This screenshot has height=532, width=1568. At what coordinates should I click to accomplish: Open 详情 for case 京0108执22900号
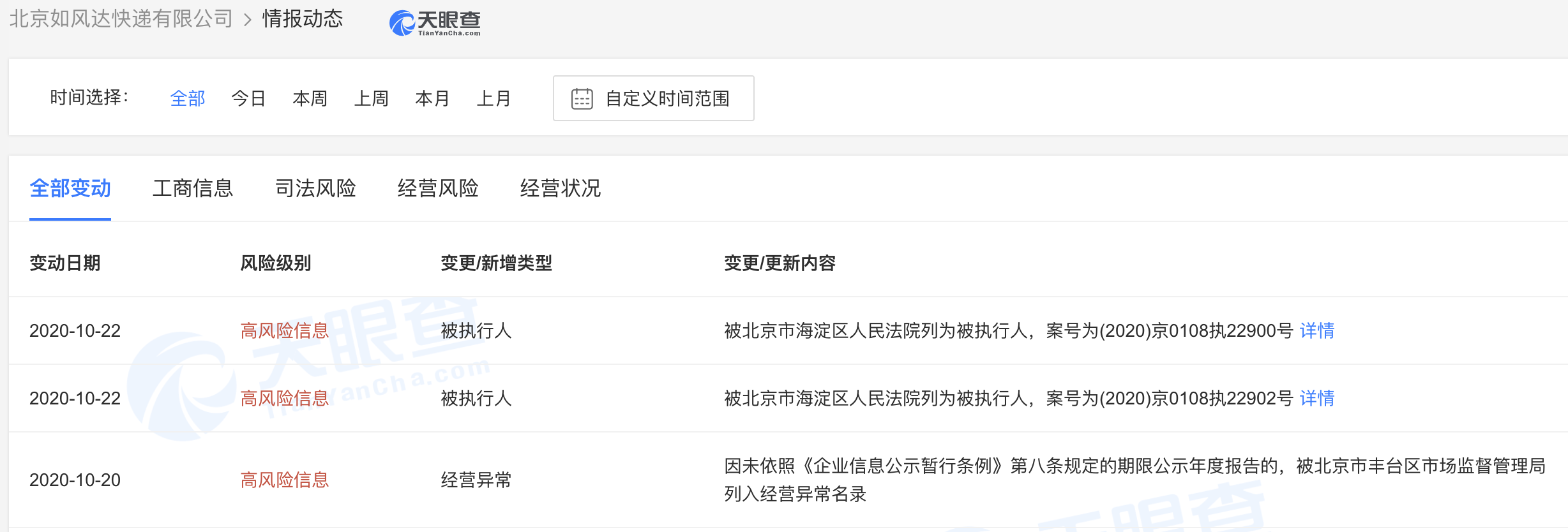(x=1316, y=331)
